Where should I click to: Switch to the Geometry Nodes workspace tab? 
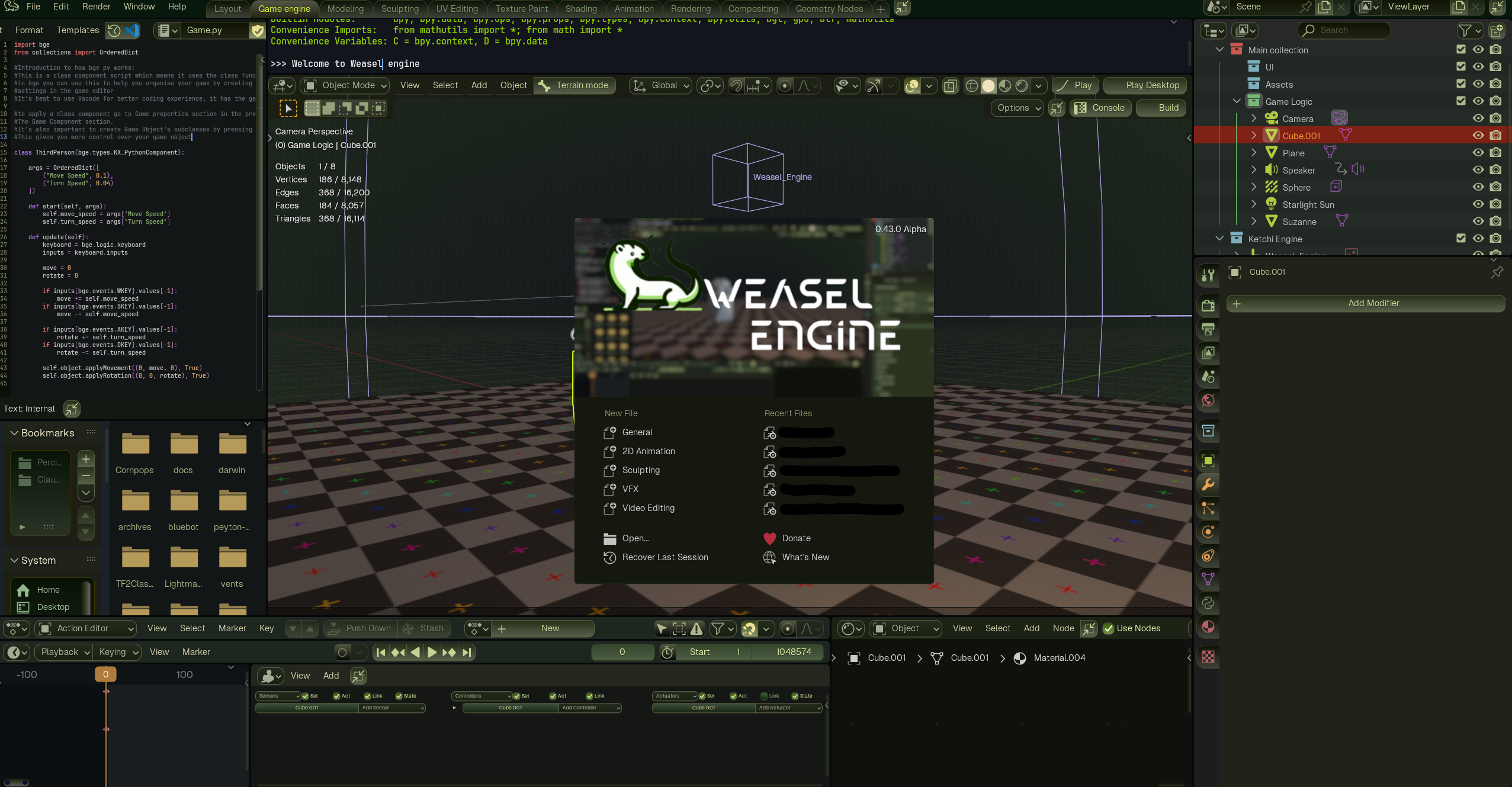pyautogui.click(x=829, y=9)
